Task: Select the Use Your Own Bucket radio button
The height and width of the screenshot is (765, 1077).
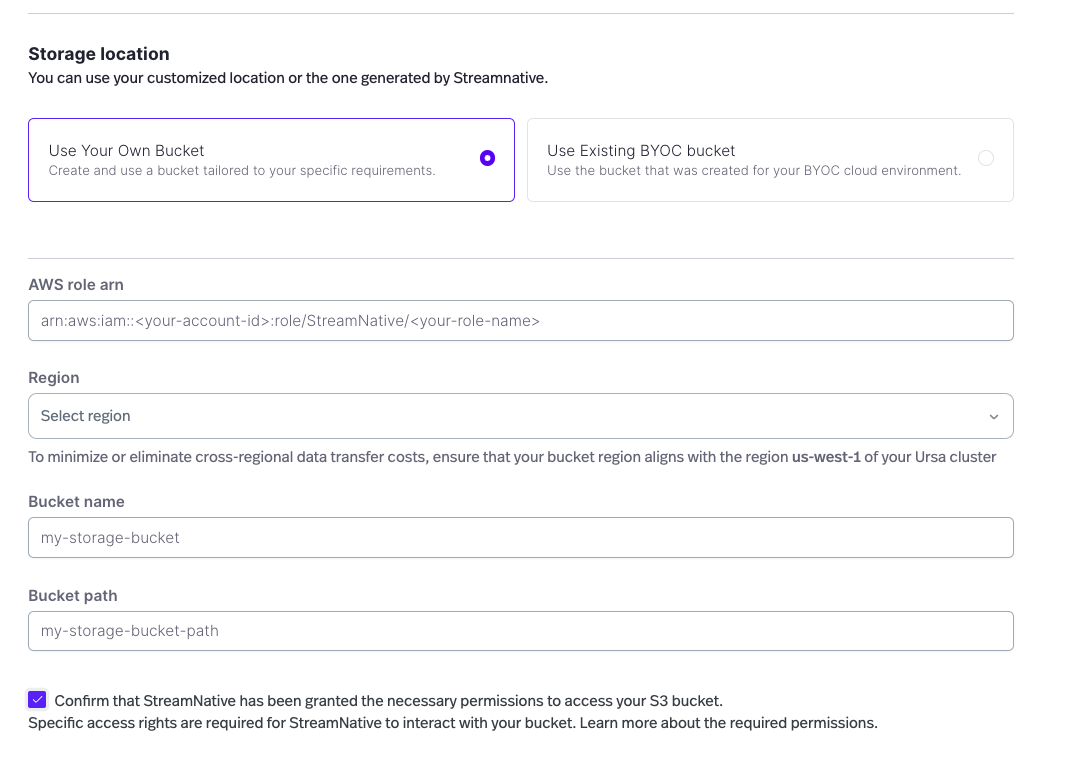Action: coord(487,158)
